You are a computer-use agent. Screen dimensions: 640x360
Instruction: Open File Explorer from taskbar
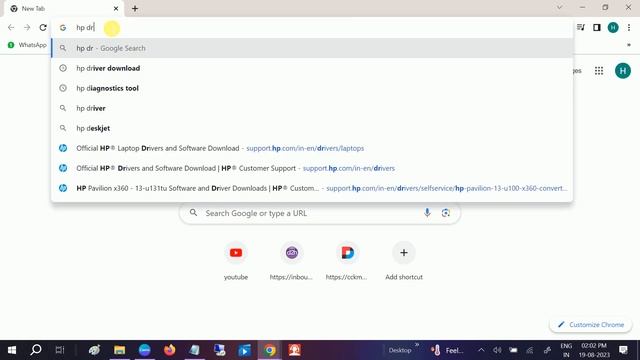tap(120, 350)
